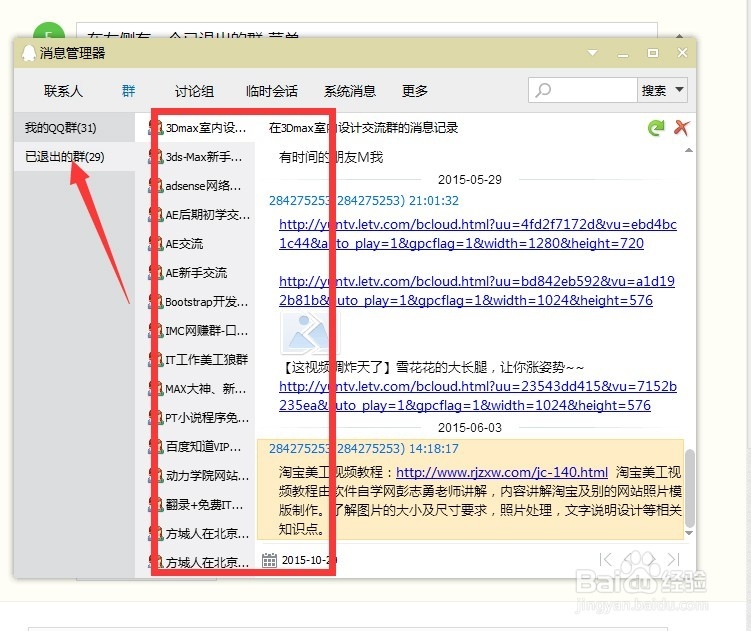The image size is (751, 631).
Task: Click group avatar icon beside IT工作美工狼群
Action: tap(156, 359)
